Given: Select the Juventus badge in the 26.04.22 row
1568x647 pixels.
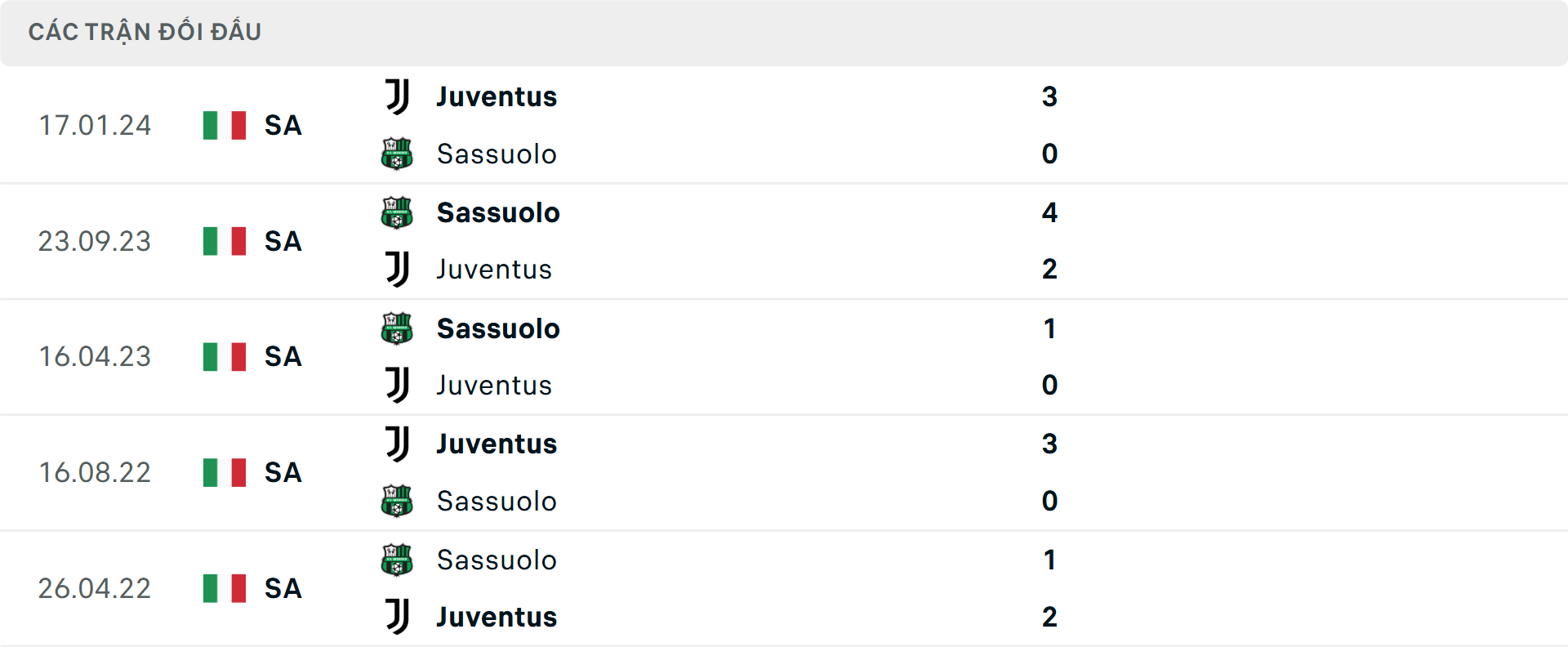Looking at the screenshot, I should 398,618.
